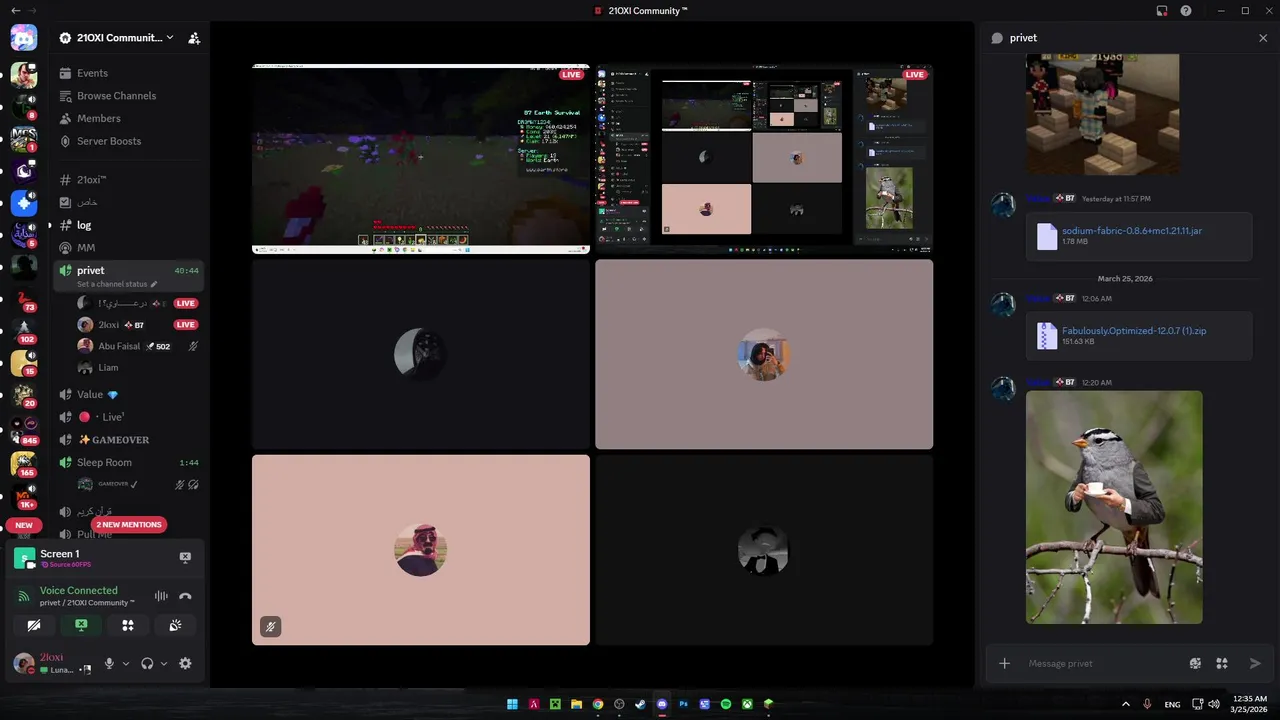
Task: Open the bird with cup image
Action: 1114,507
